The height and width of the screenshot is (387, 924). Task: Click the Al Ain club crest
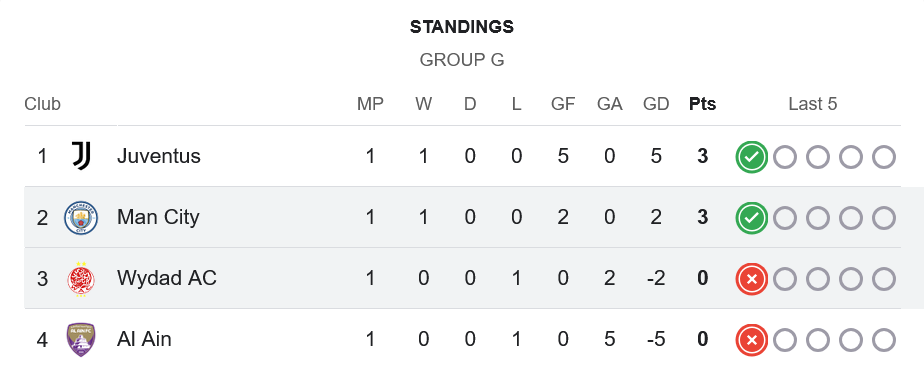pyautogui.click(x=81, y=340)
